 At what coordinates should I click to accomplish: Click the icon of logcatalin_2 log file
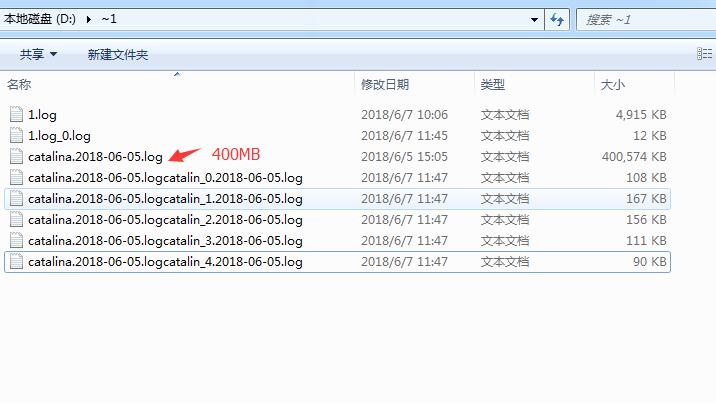point(16,219)
